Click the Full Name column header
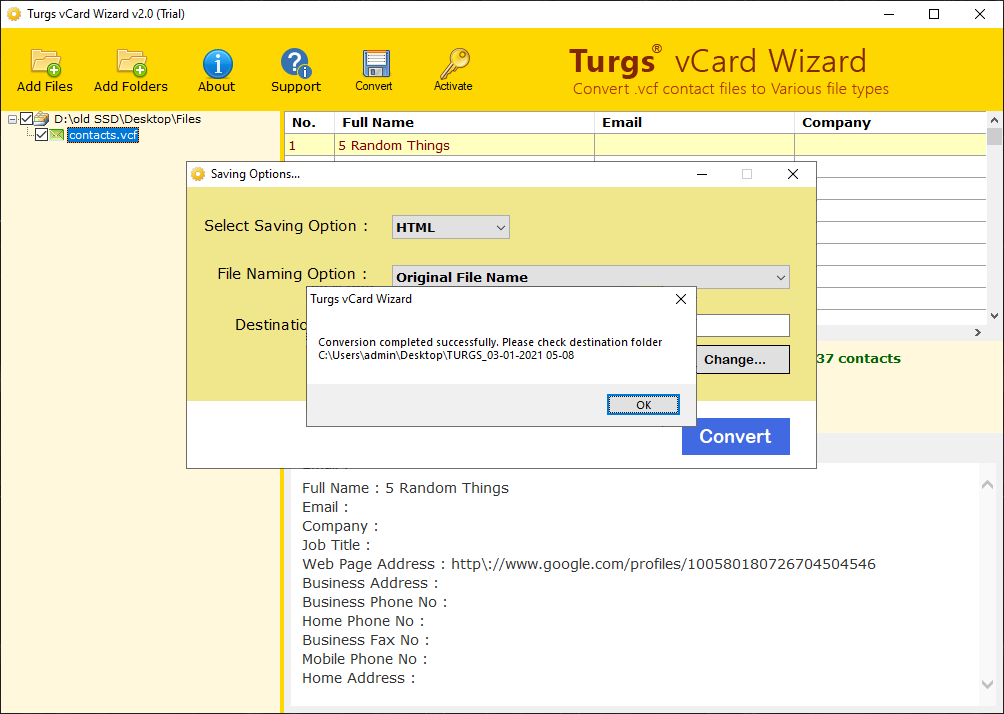This screenshot has width=1004, height=714. point(464,123)
